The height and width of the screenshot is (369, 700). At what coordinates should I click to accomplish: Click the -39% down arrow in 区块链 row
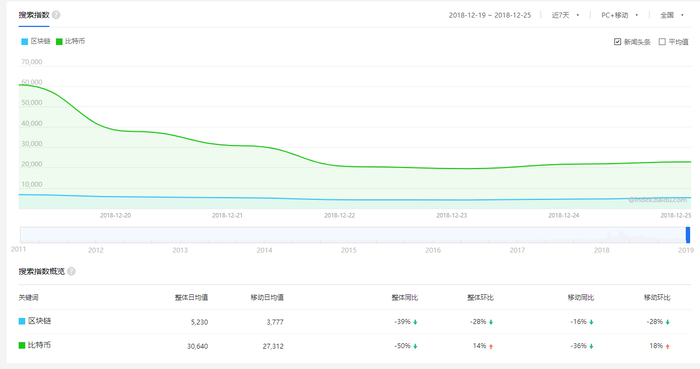415,322
